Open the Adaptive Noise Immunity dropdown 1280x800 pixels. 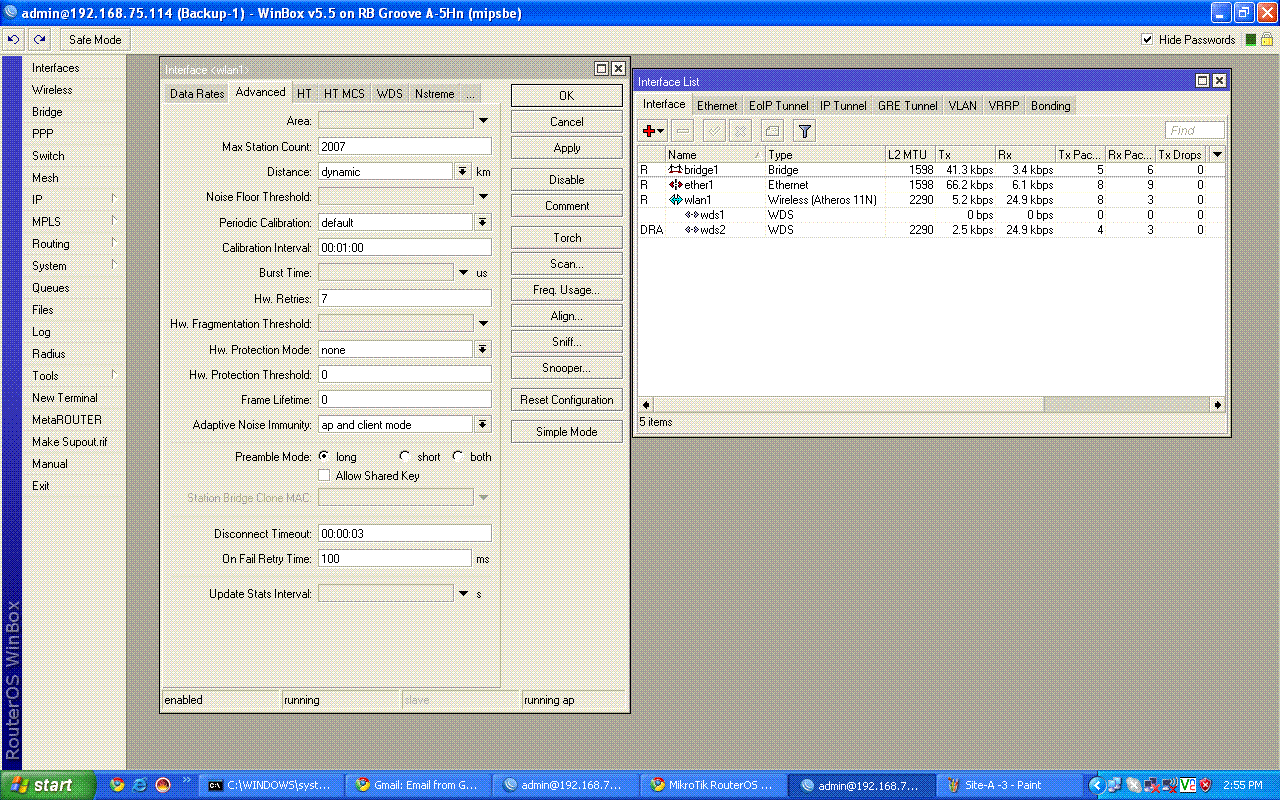483,424
